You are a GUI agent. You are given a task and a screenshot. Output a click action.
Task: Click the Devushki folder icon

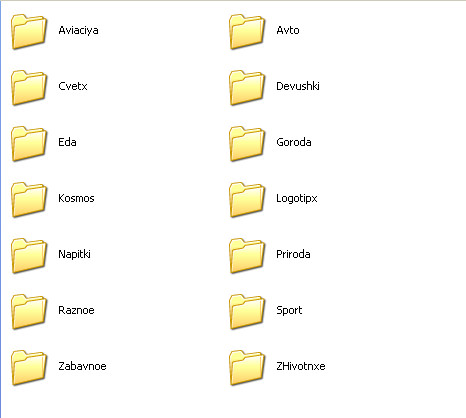(x=247, y=88)
